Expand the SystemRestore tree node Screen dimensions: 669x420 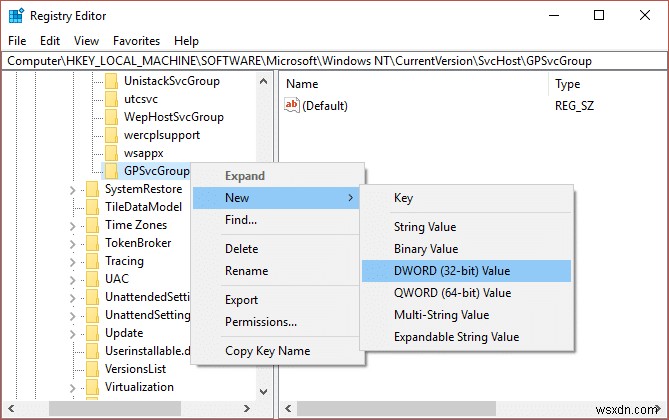76,189
